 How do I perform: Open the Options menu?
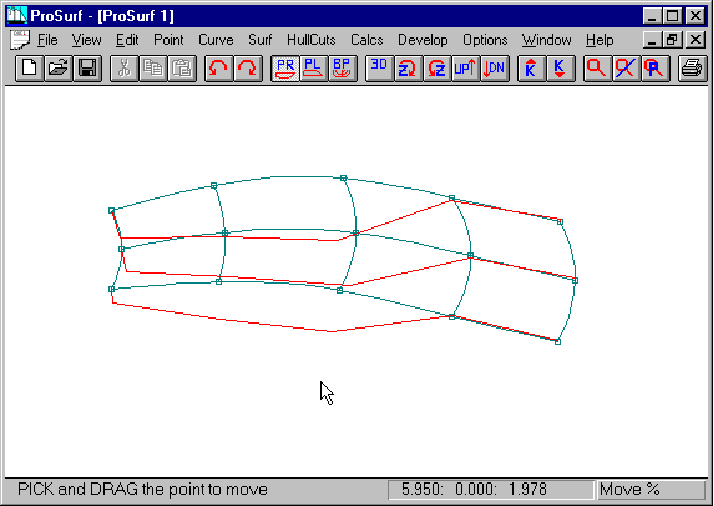485,40
